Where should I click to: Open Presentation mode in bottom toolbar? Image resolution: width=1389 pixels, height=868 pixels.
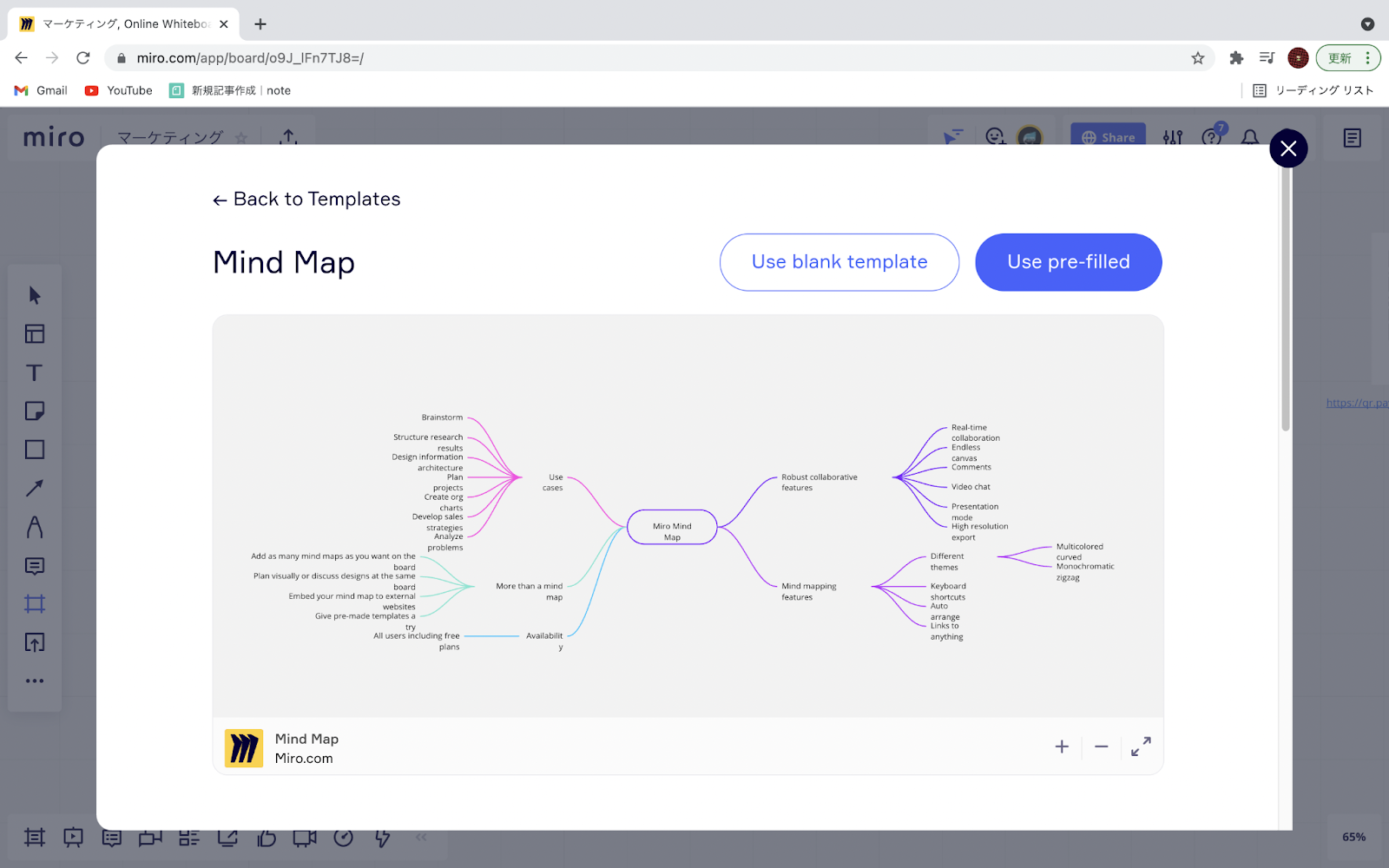coord(73,838)
